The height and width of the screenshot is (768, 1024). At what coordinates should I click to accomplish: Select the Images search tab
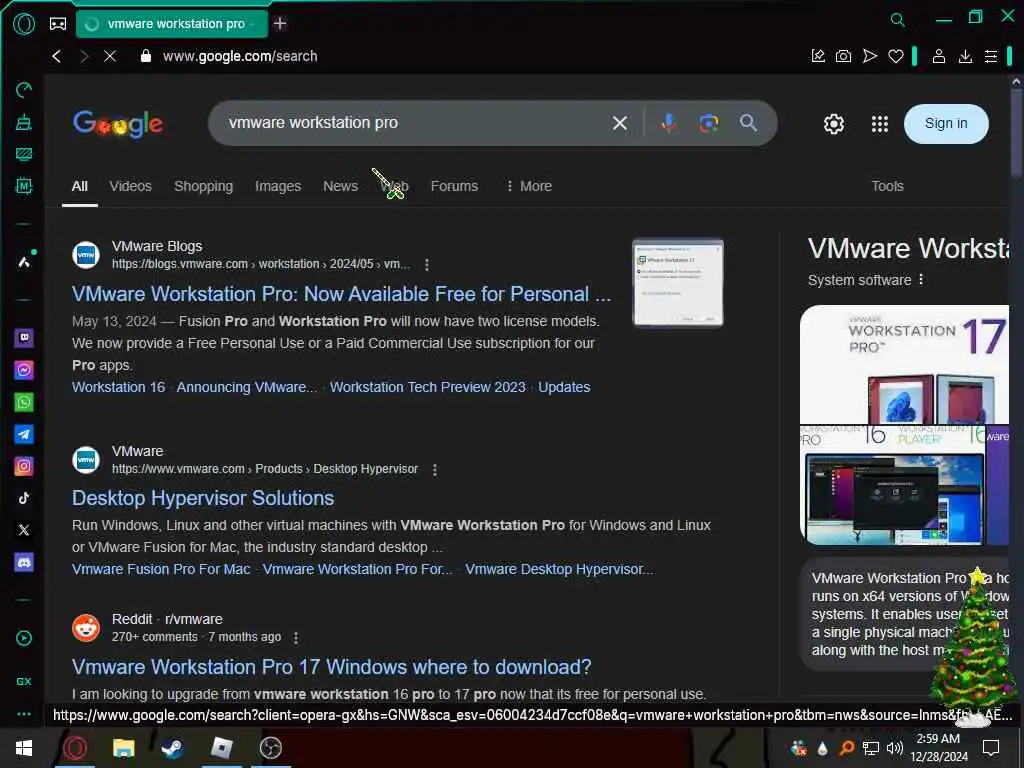[278, 186]
